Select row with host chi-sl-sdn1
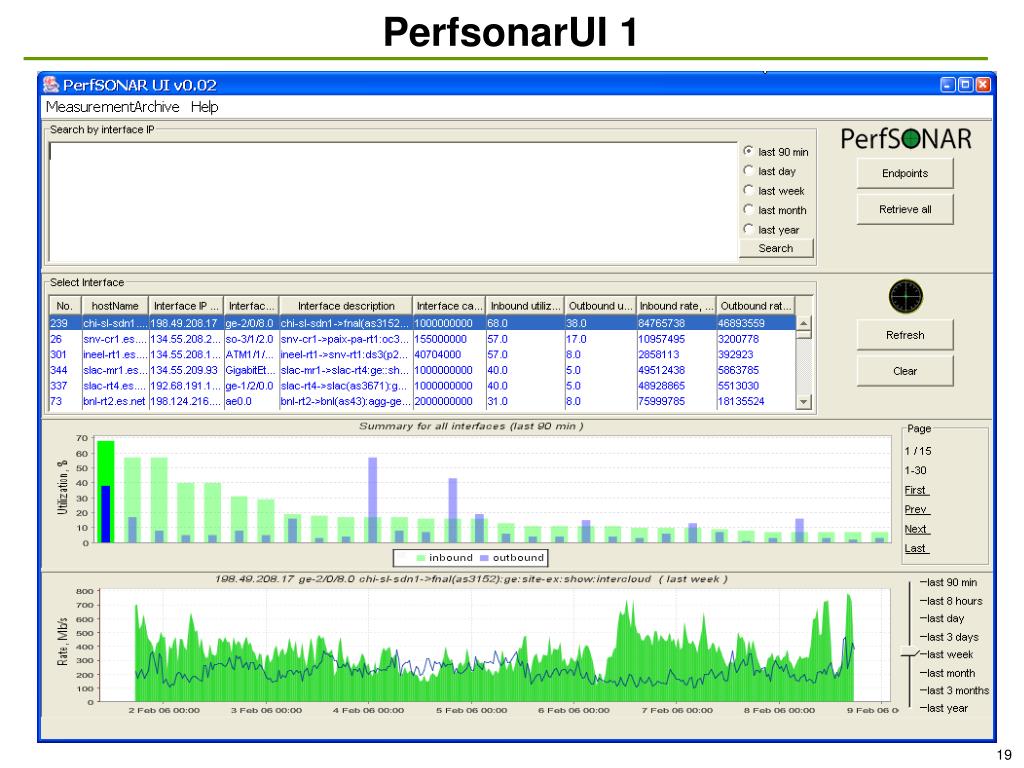Image resolution: width=1024 pixels, height=768 pixels. (422, 323)
